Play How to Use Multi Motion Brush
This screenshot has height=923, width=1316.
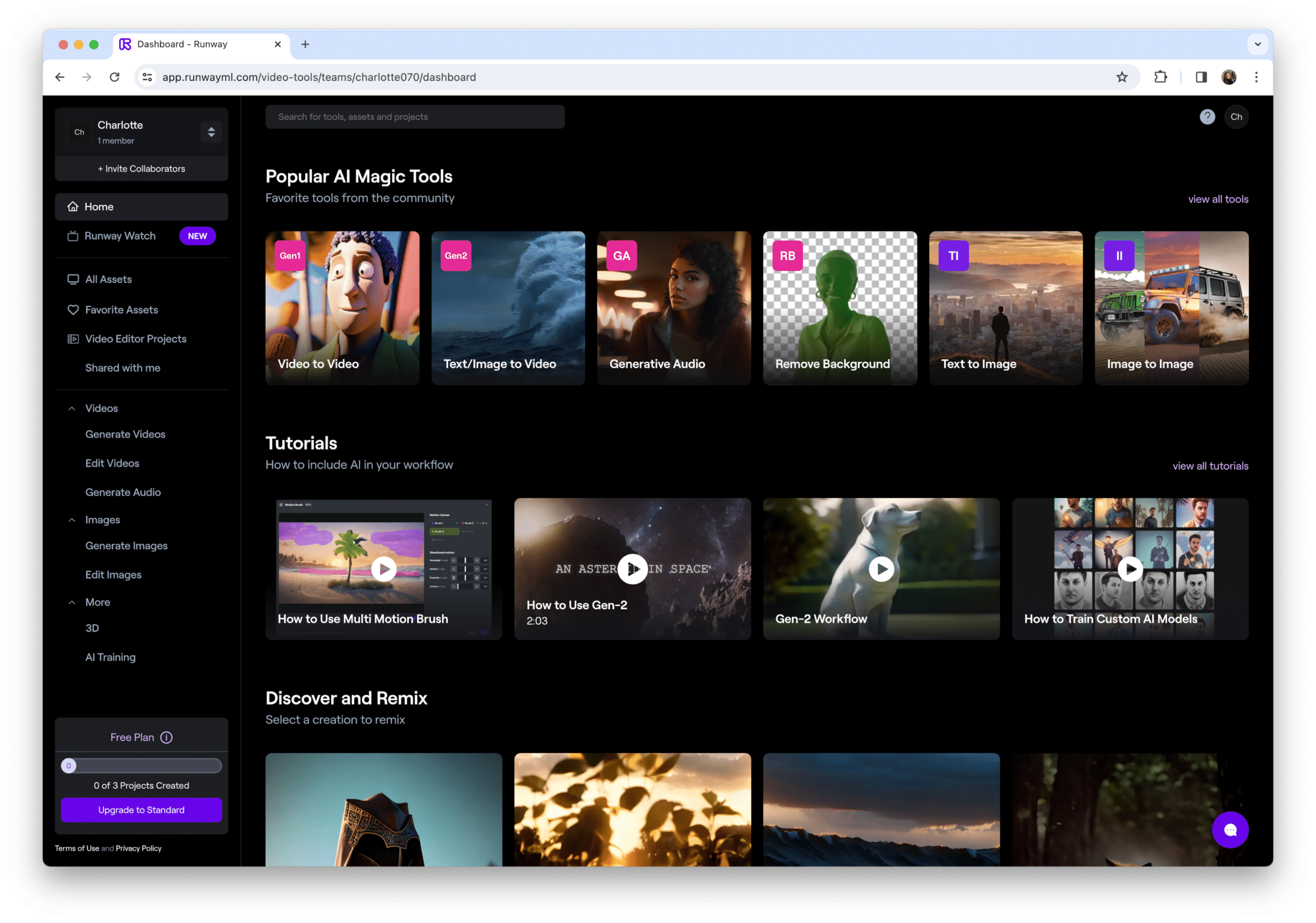(383, 569)
